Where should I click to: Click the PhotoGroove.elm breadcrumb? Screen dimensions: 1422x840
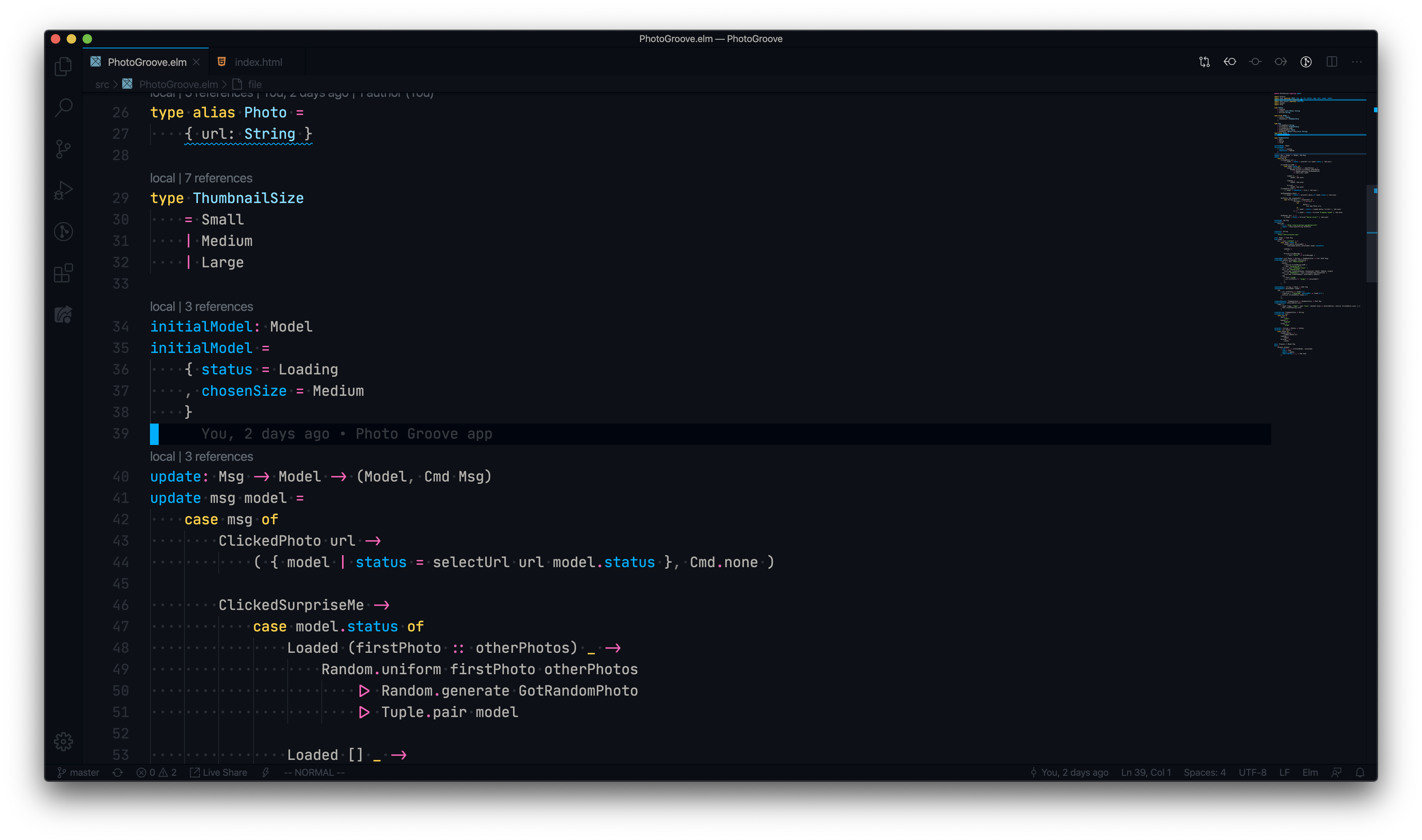pyautogui.click(x=178, y=84)
